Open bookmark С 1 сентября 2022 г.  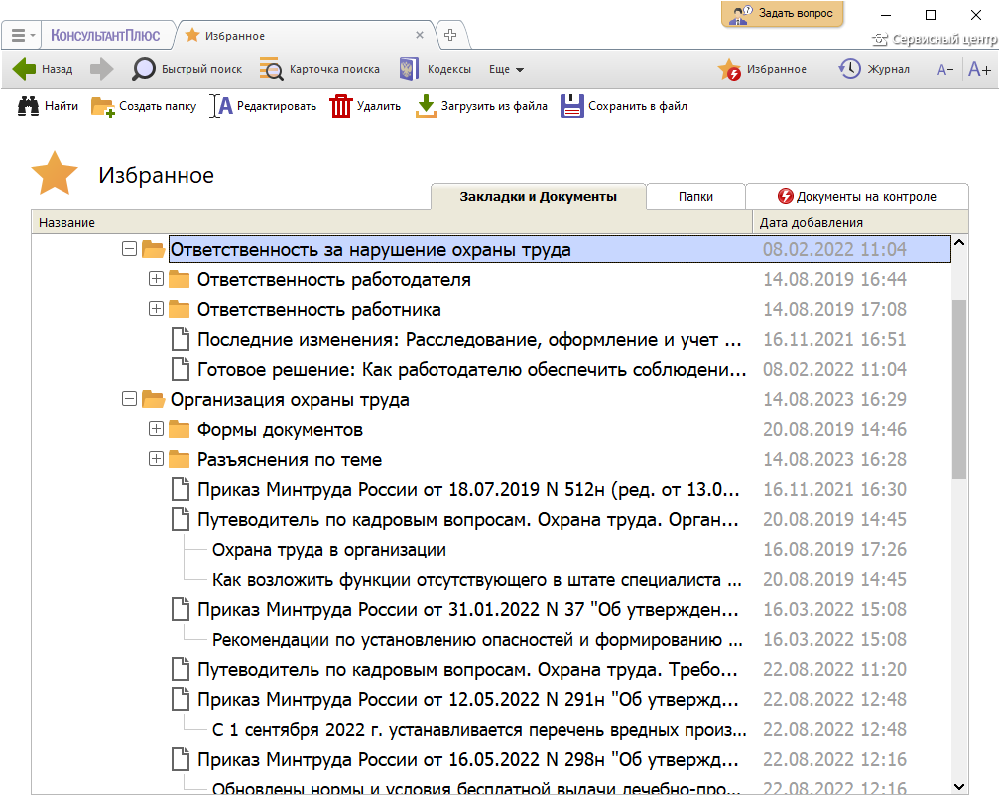click(479, 729)
